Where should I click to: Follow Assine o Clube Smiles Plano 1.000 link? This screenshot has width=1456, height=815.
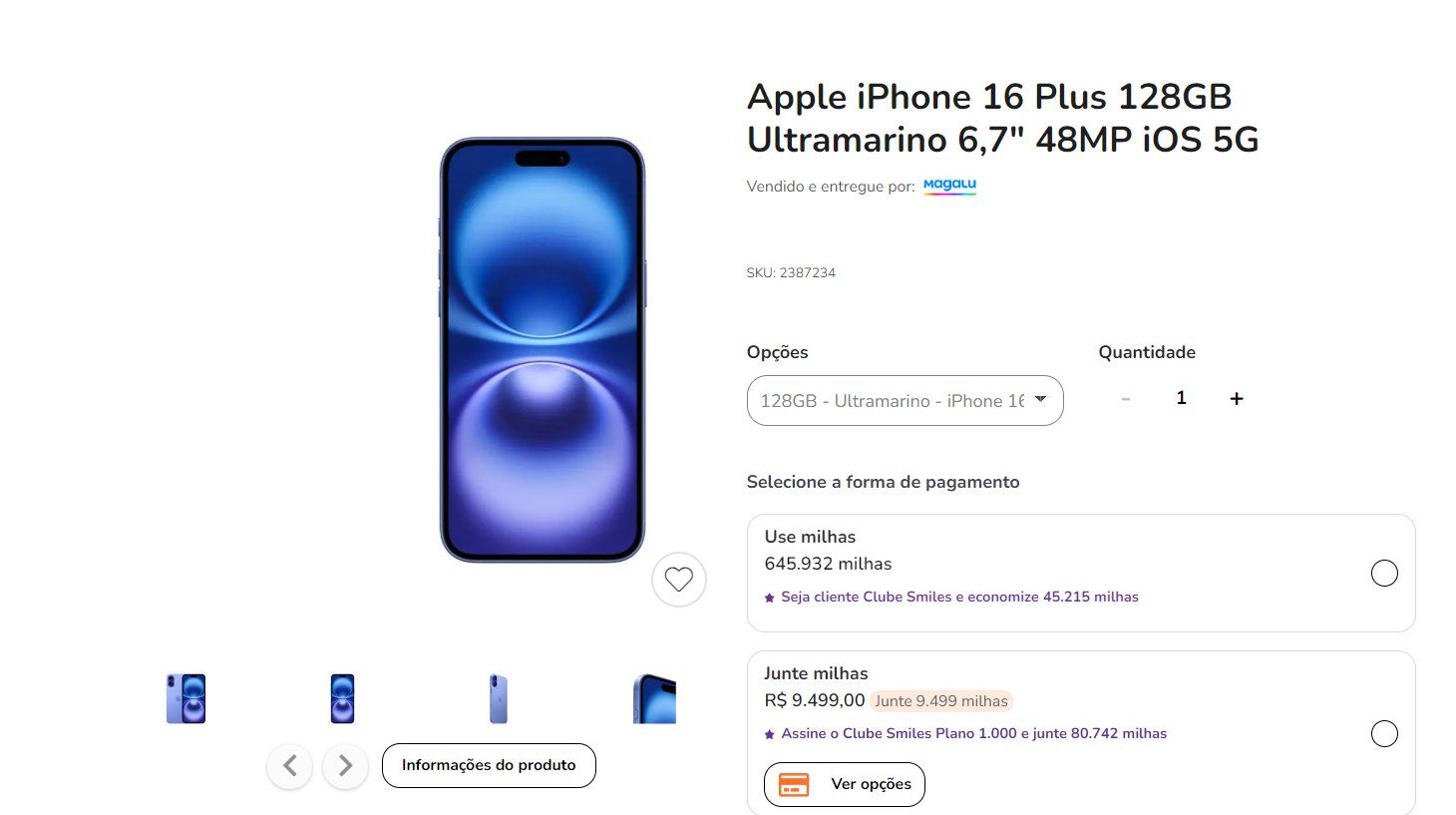[x=973, y=733]
